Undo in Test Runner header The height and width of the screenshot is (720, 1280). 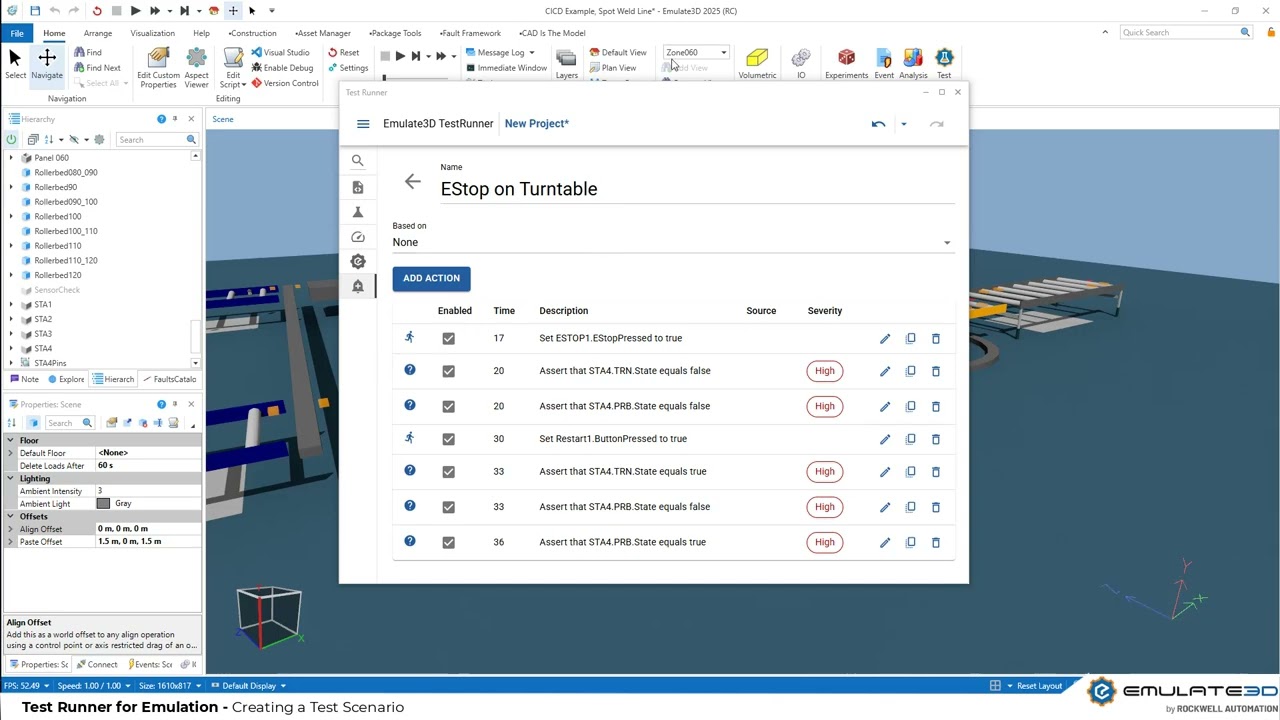(x=878, y=124)
